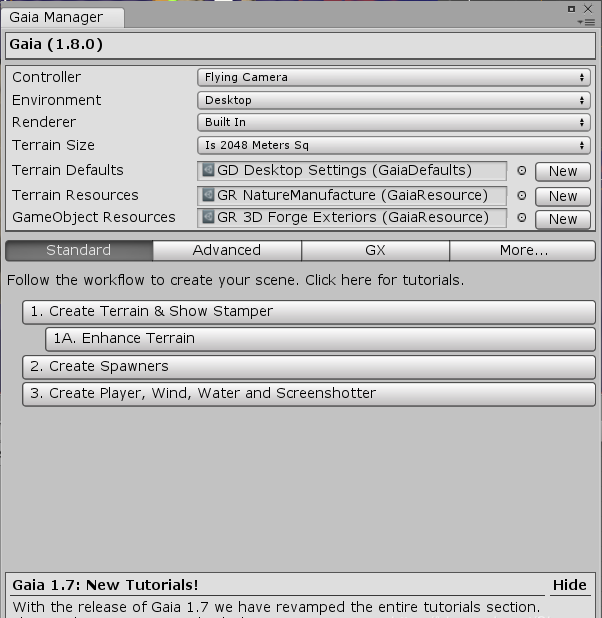
Task: Click the Renderer label
Action: click(44, 122)
